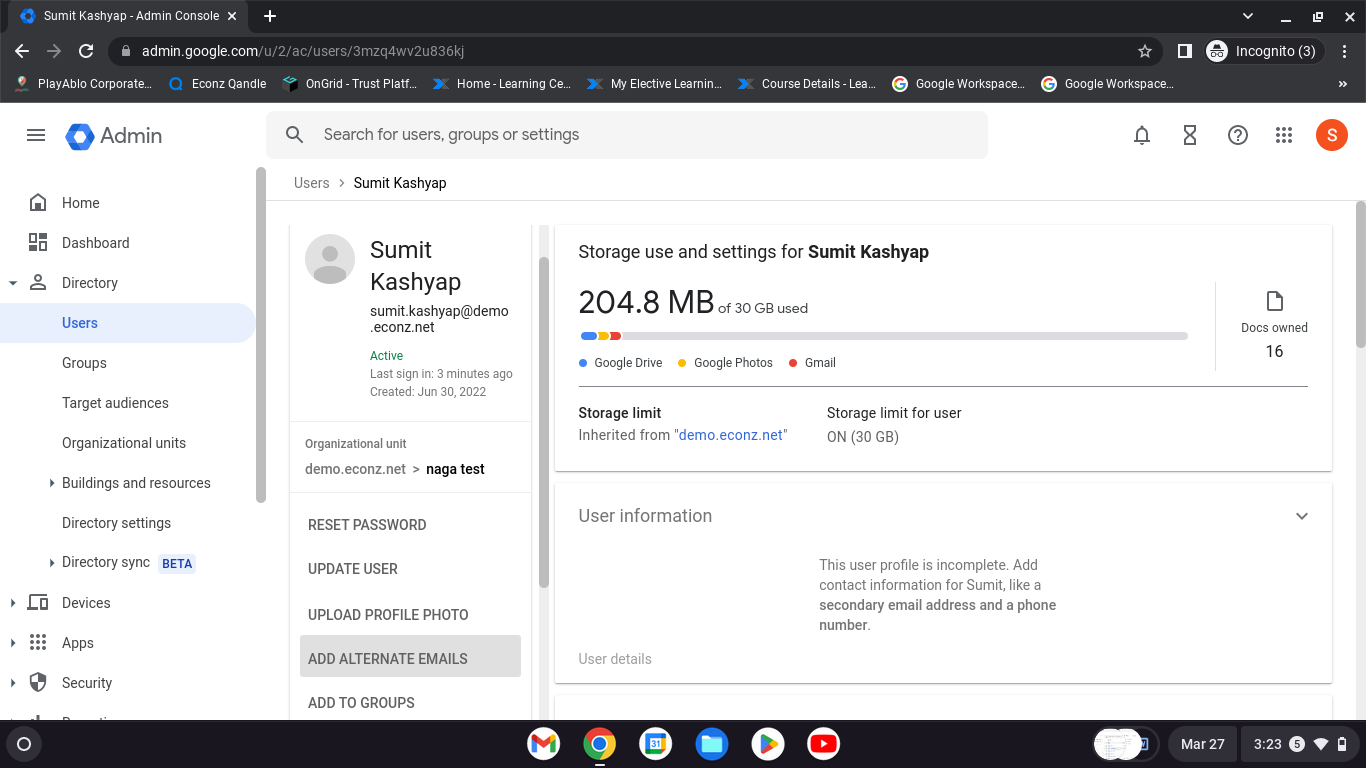Expand the Security section
This screenshot has width=1366, height=768.
pos(13,683)
